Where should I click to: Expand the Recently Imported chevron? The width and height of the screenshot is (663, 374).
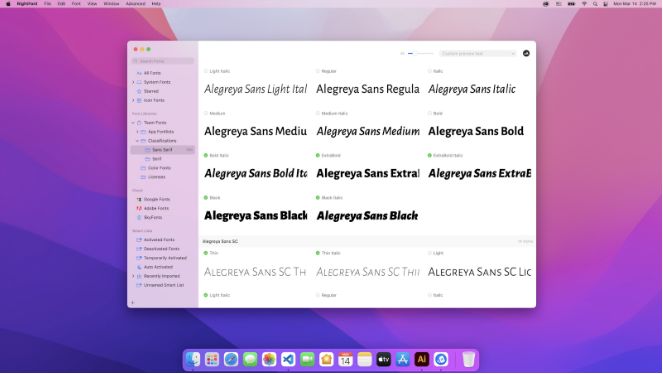(133, 276)
